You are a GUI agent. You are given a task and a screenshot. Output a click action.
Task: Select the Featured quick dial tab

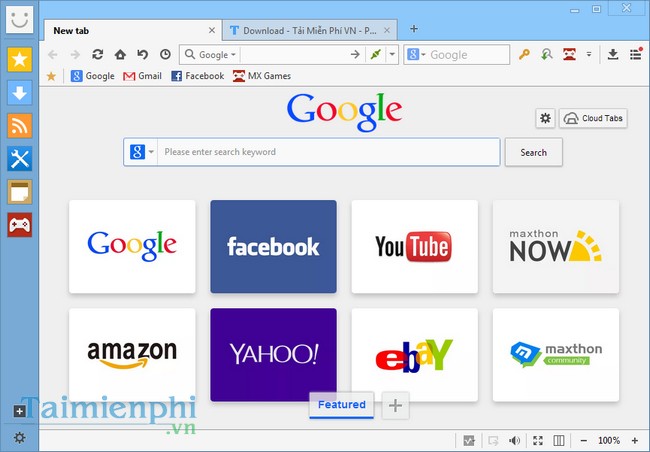coord(342,405)
